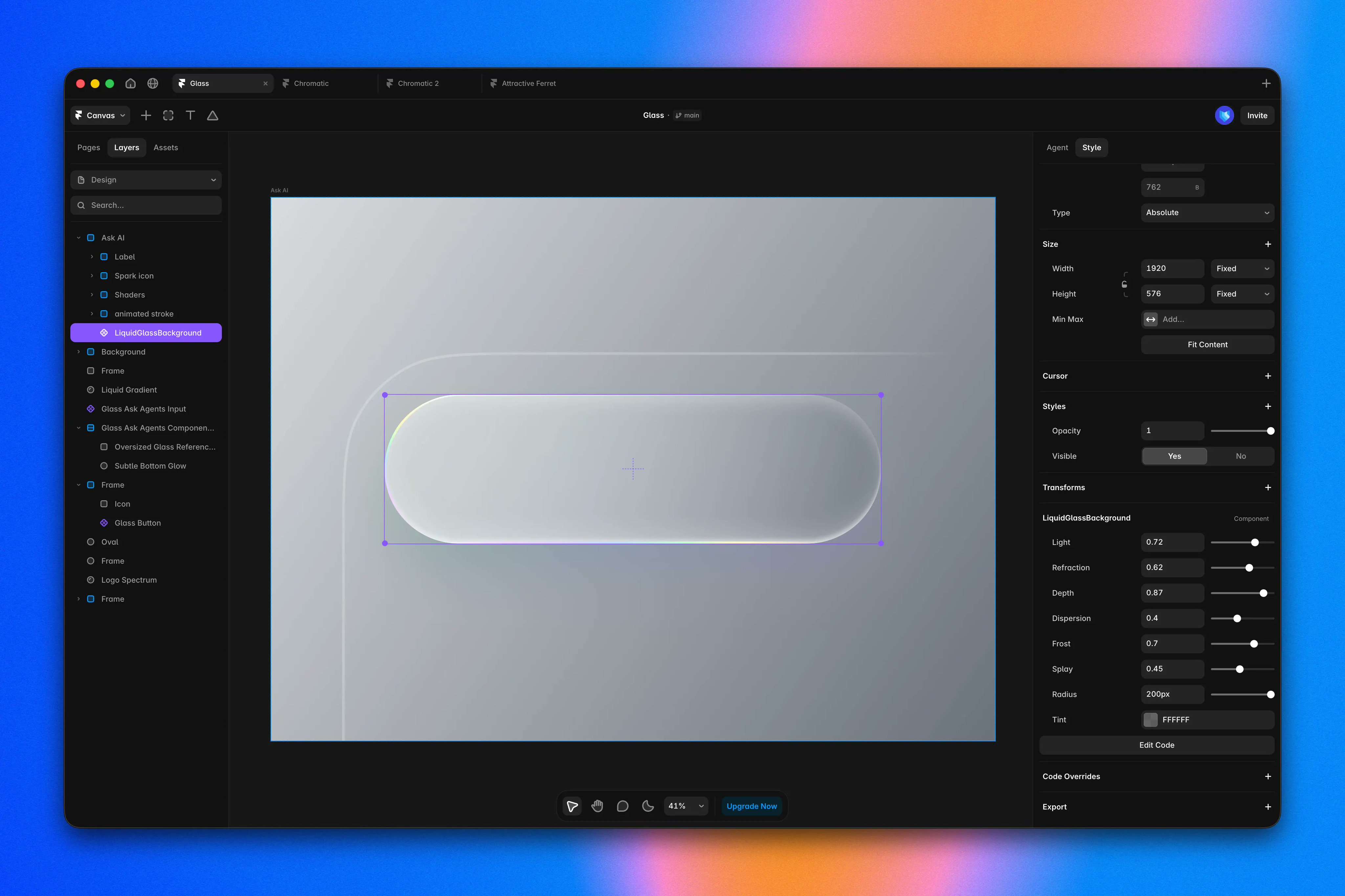
Task: Click the LiquidGlassBackground component icon
Action: point(104,333)
